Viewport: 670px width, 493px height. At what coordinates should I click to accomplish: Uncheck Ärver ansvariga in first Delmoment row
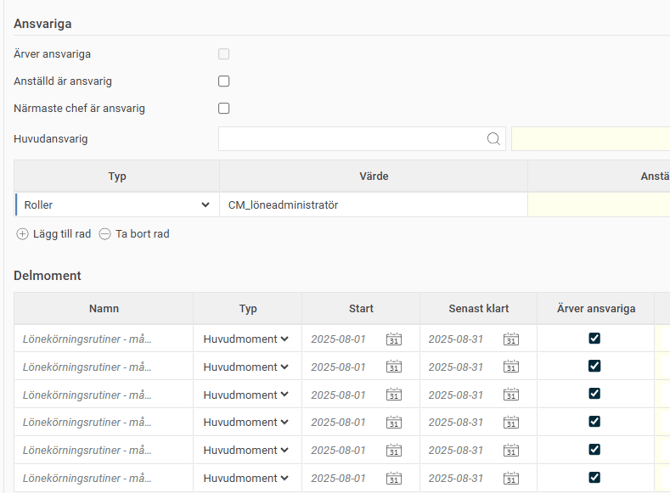(595, 339)
